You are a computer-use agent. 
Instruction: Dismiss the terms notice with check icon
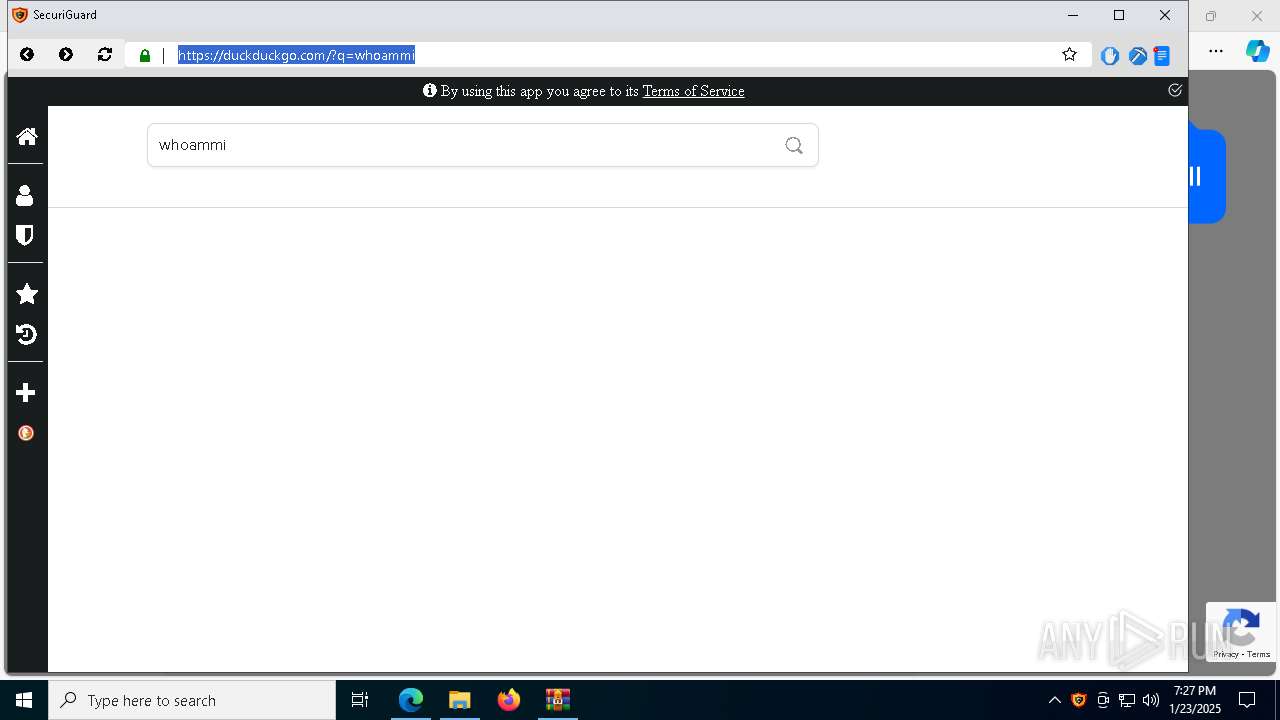click(1175, 90)
